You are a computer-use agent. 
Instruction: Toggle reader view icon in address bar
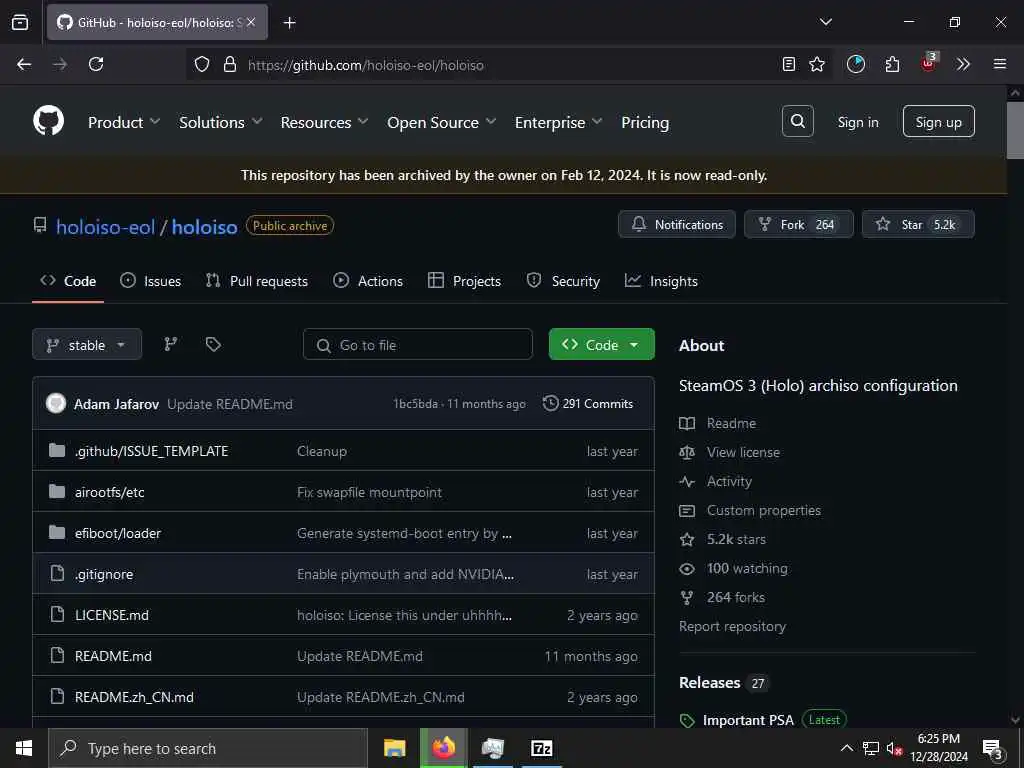click(x=789, y=64)
